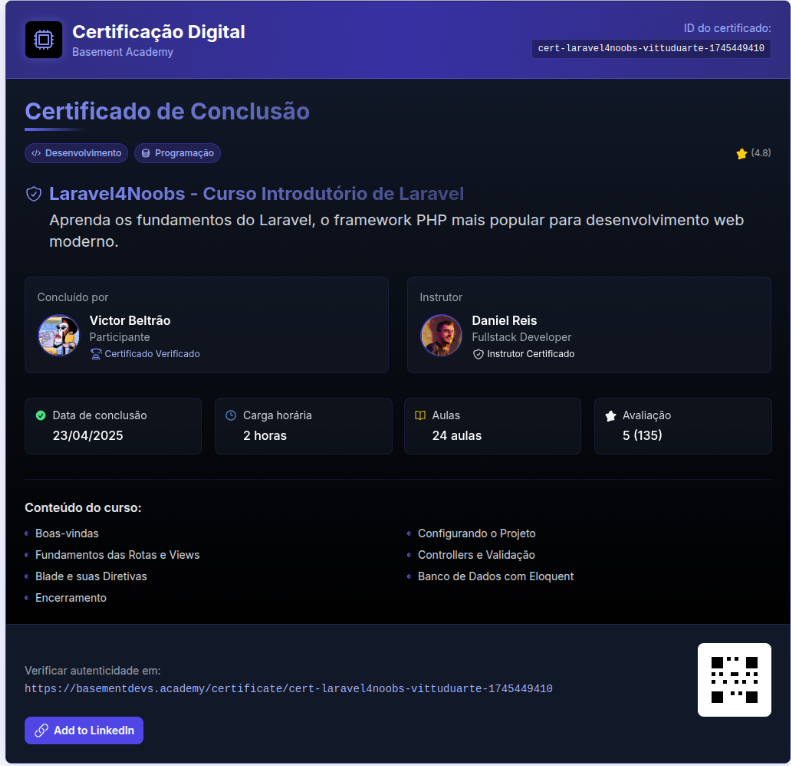Click the Participante role text
The image size is (791, 766).
(120, 337)
